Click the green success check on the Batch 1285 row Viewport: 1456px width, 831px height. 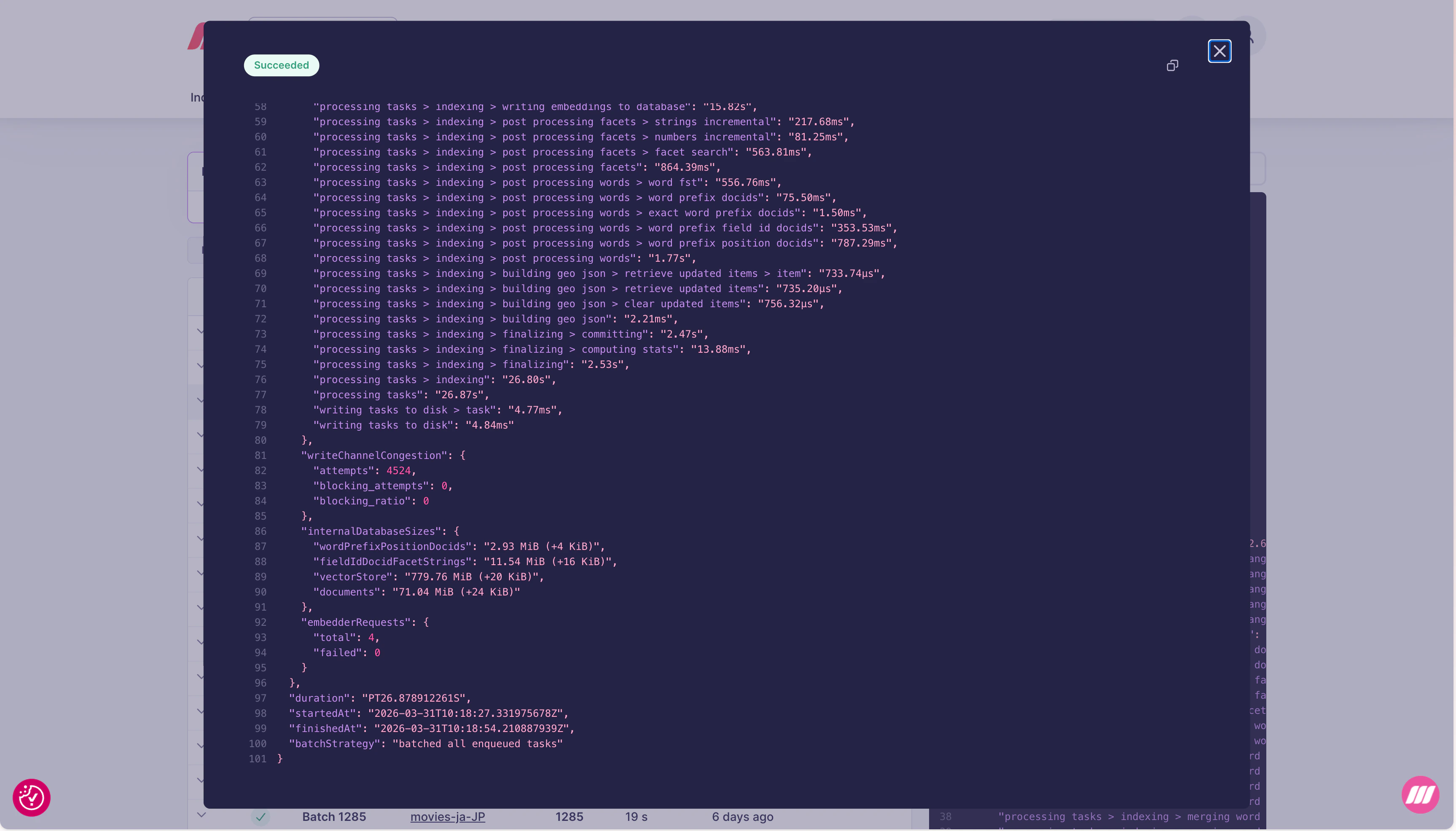pos(260,817)
